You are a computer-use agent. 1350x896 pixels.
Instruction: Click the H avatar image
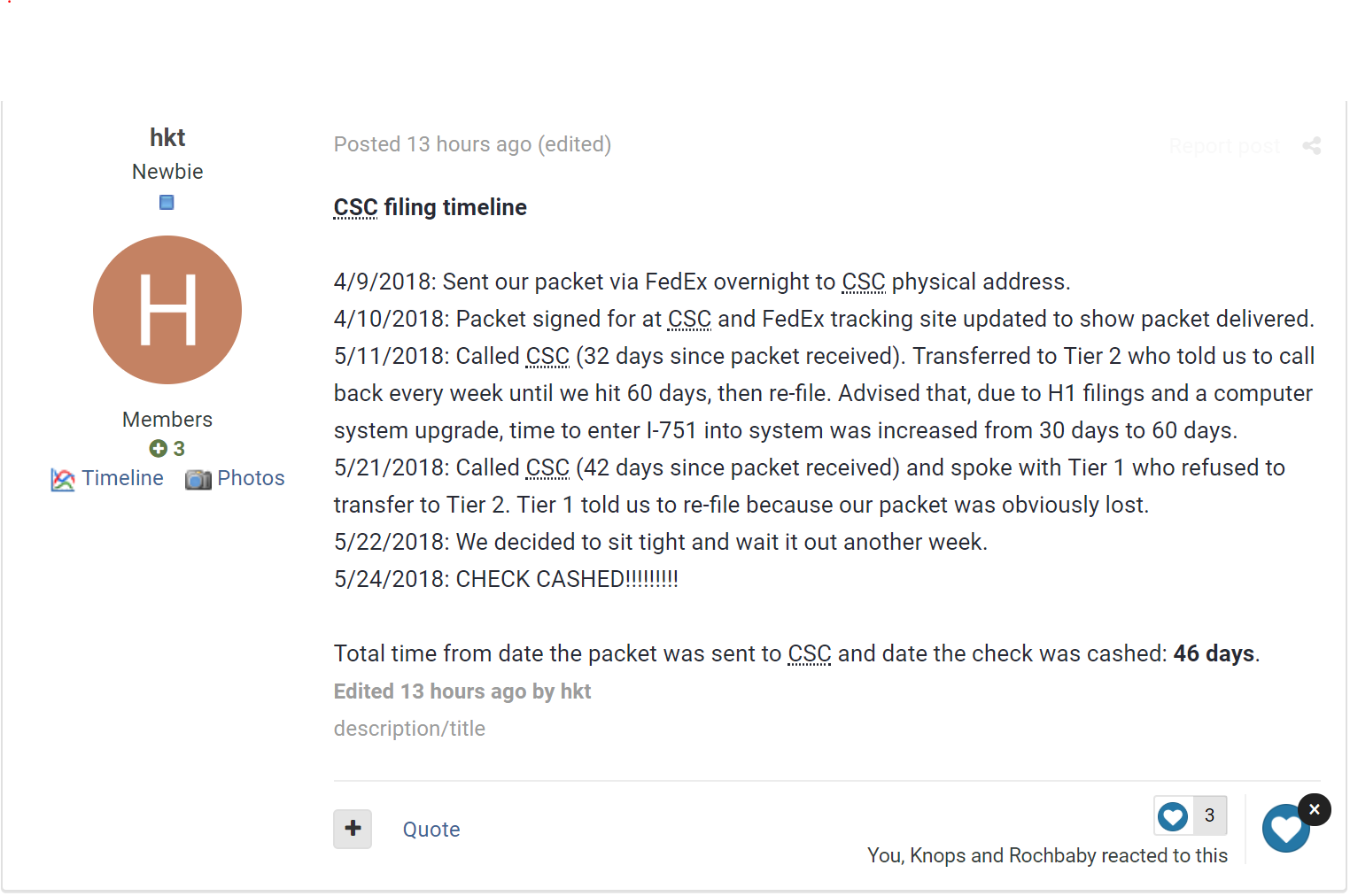(167, 310)
